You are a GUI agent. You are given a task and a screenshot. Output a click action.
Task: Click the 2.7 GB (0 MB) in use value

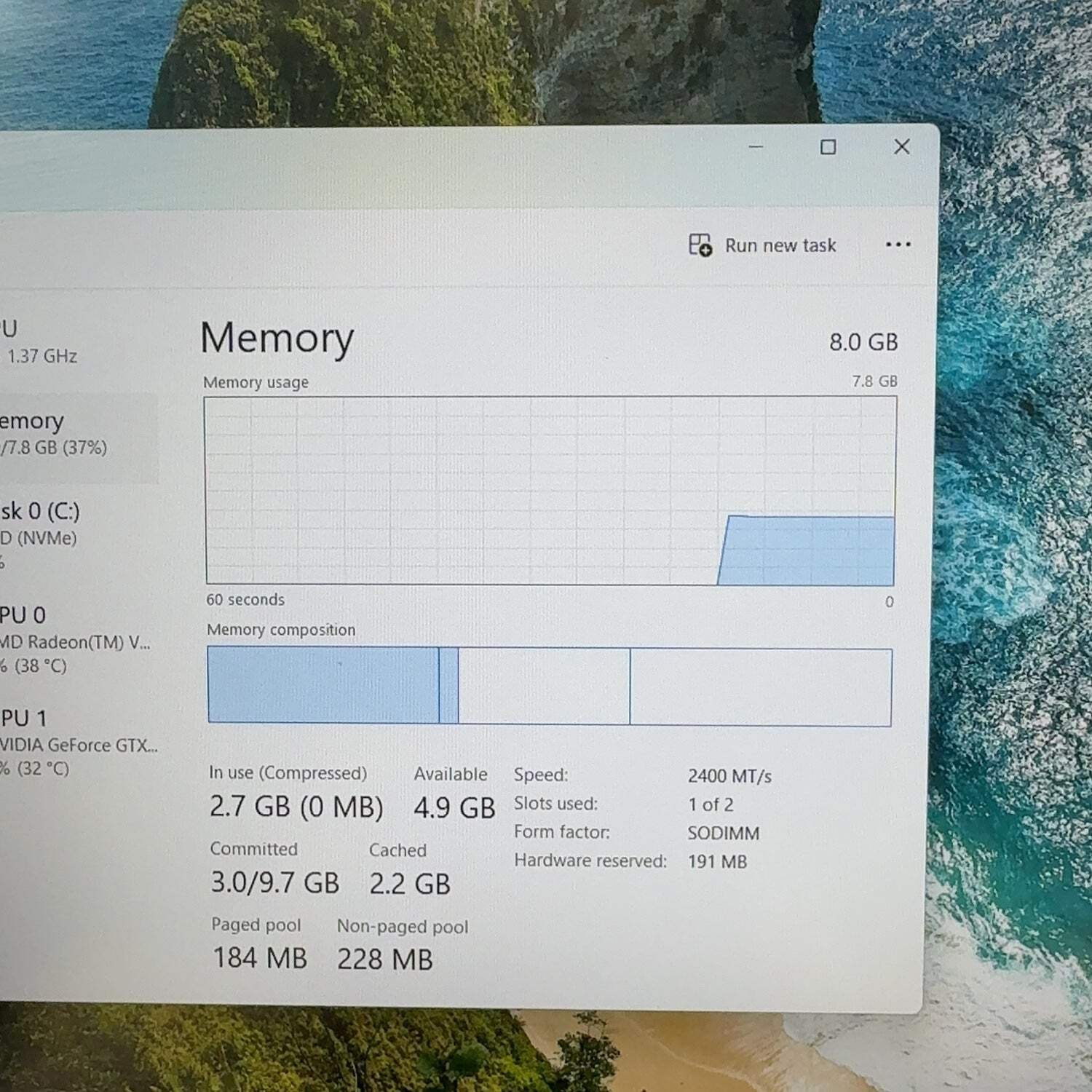[x=296, y=807]
